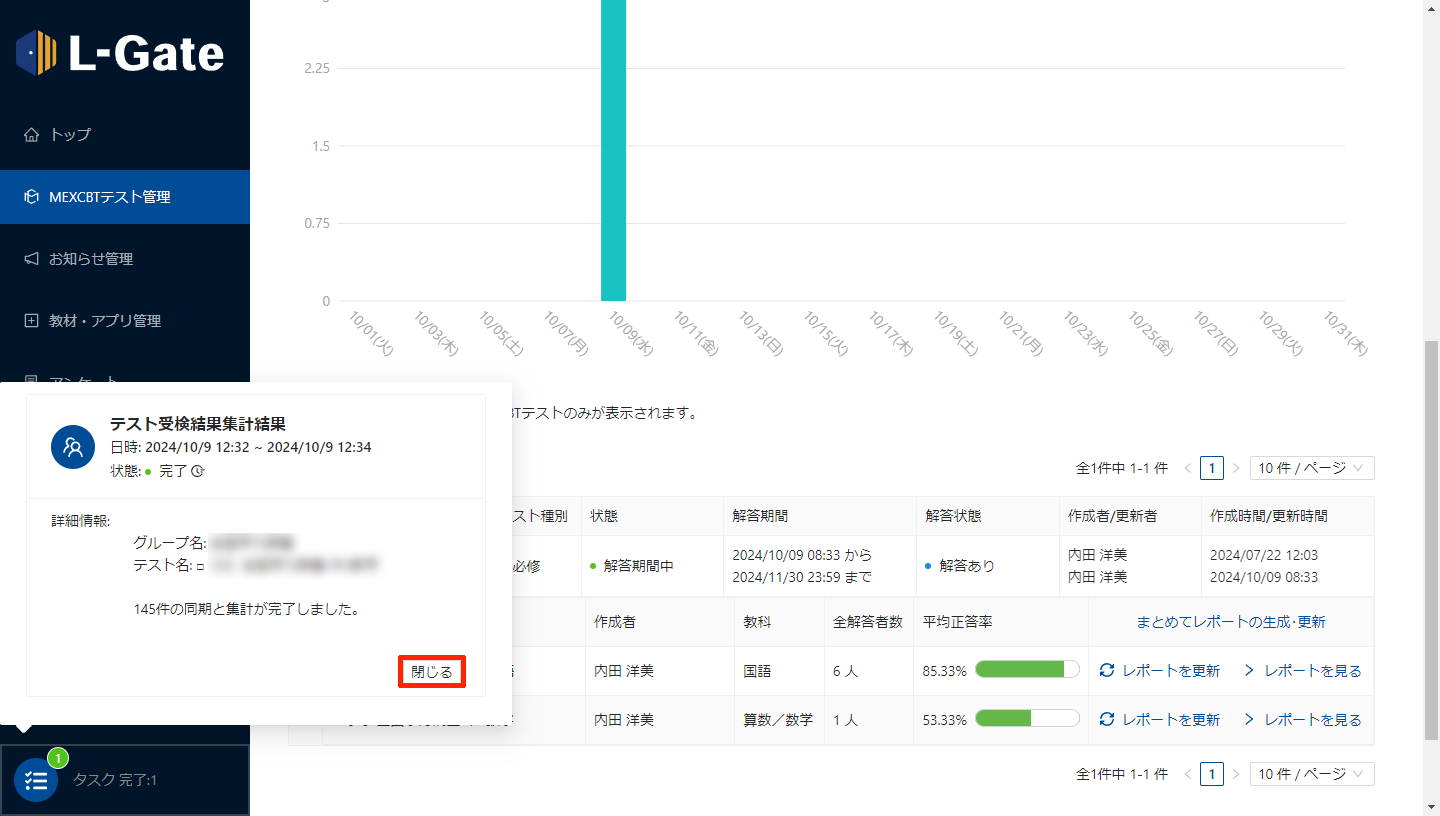
Task: Click the teal bar in the chart
Action: [x=613, y=150]
